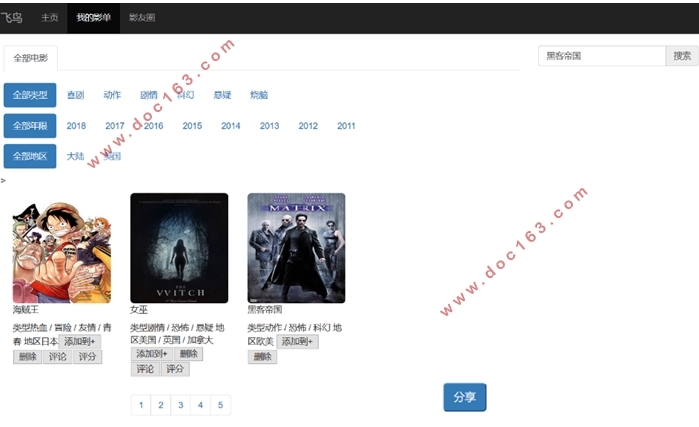Click the 黑客帝国 movie title

tap(265, 309)
